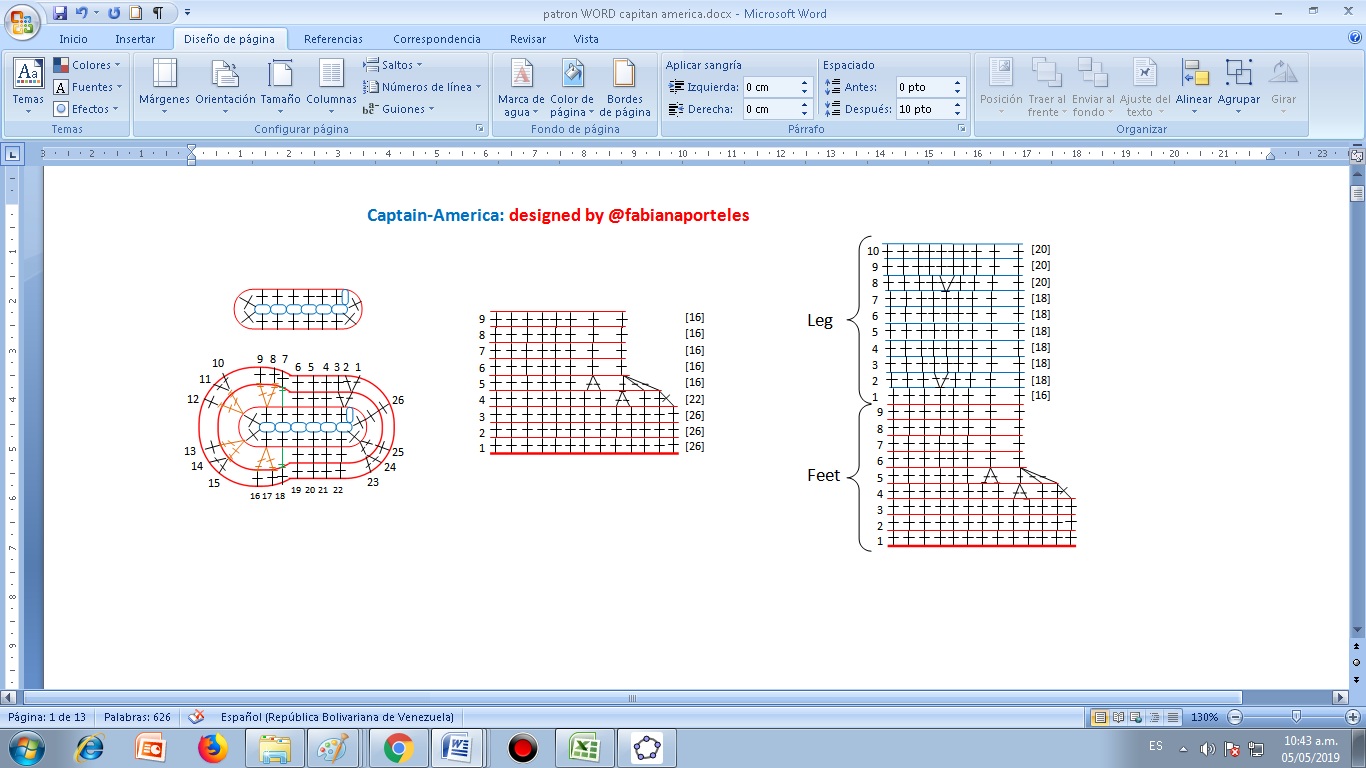The image size is (1366, 768).
Task: Select Draft view button
Action: click(x=1173, y=717)
